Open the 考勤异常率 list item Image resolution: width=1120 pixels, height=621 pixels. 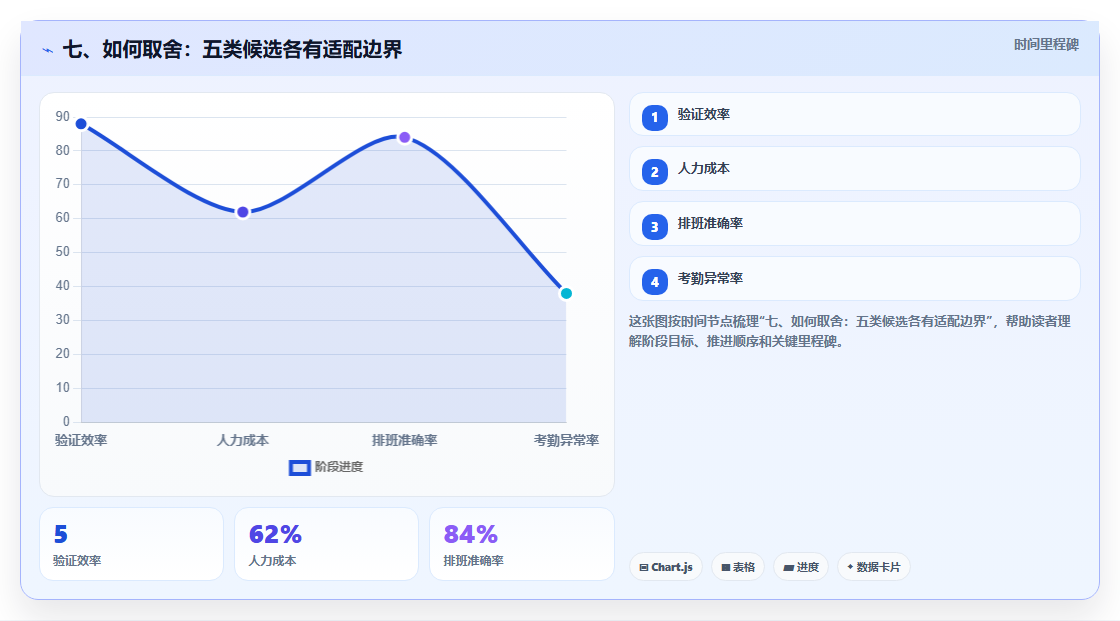pos(854,279)
